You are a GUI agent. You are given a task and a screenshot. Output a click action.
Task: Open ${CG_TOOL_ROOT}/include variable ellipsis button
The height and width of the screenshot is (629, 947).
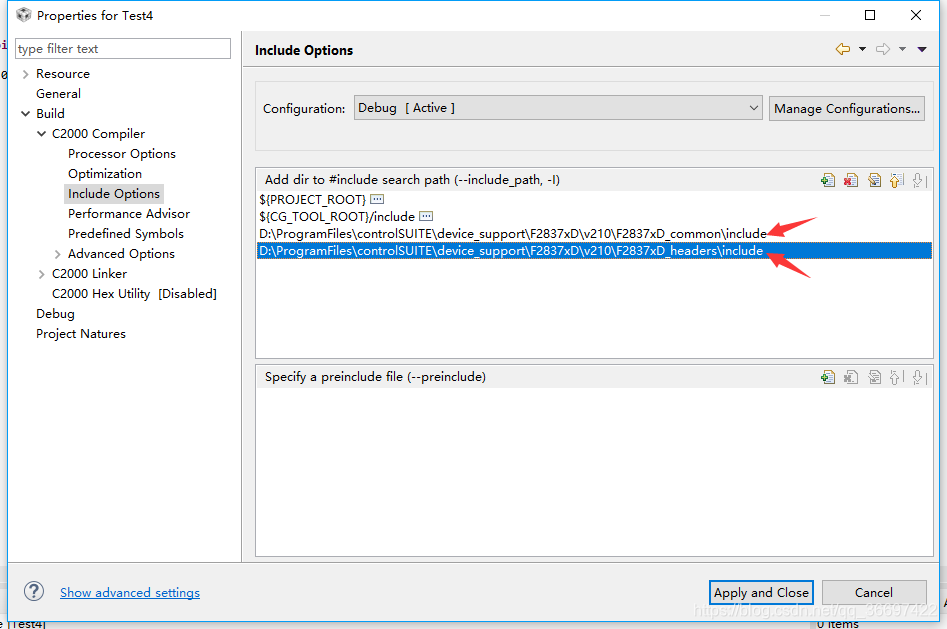pos(426,216)
